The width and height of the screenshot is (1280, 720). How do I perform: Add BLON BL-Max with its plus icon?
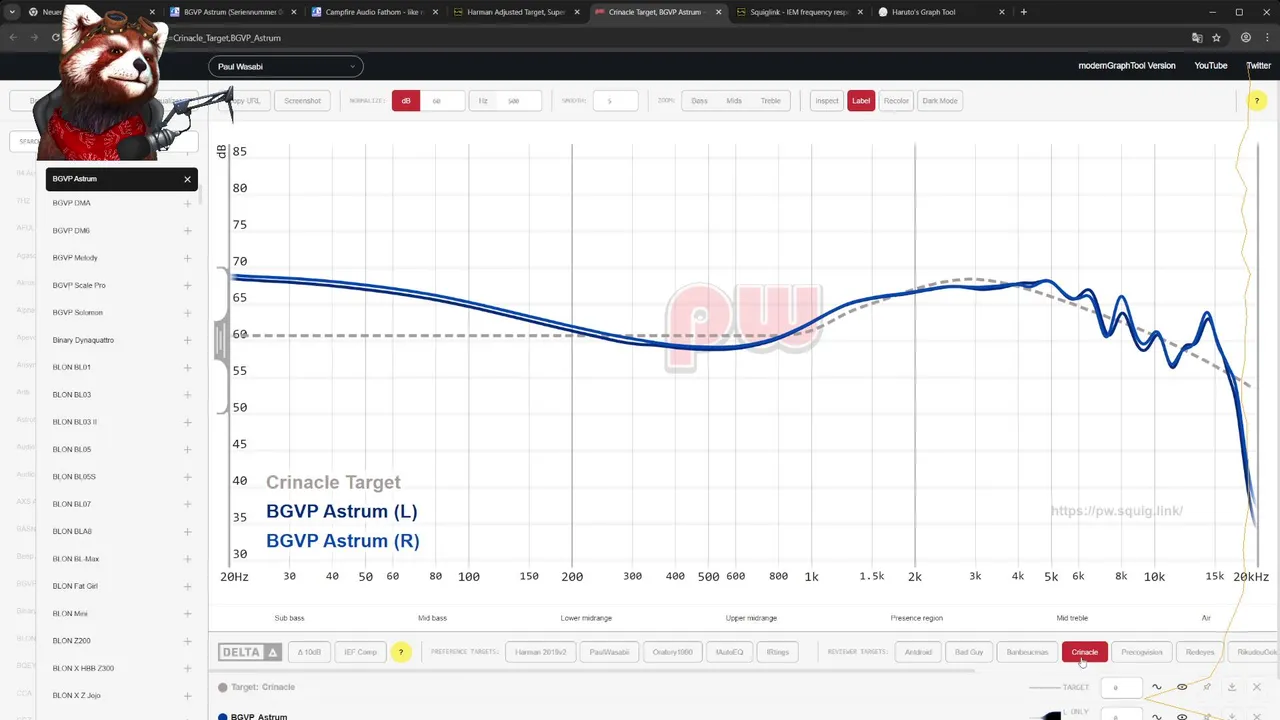click(x=187, y=559)
